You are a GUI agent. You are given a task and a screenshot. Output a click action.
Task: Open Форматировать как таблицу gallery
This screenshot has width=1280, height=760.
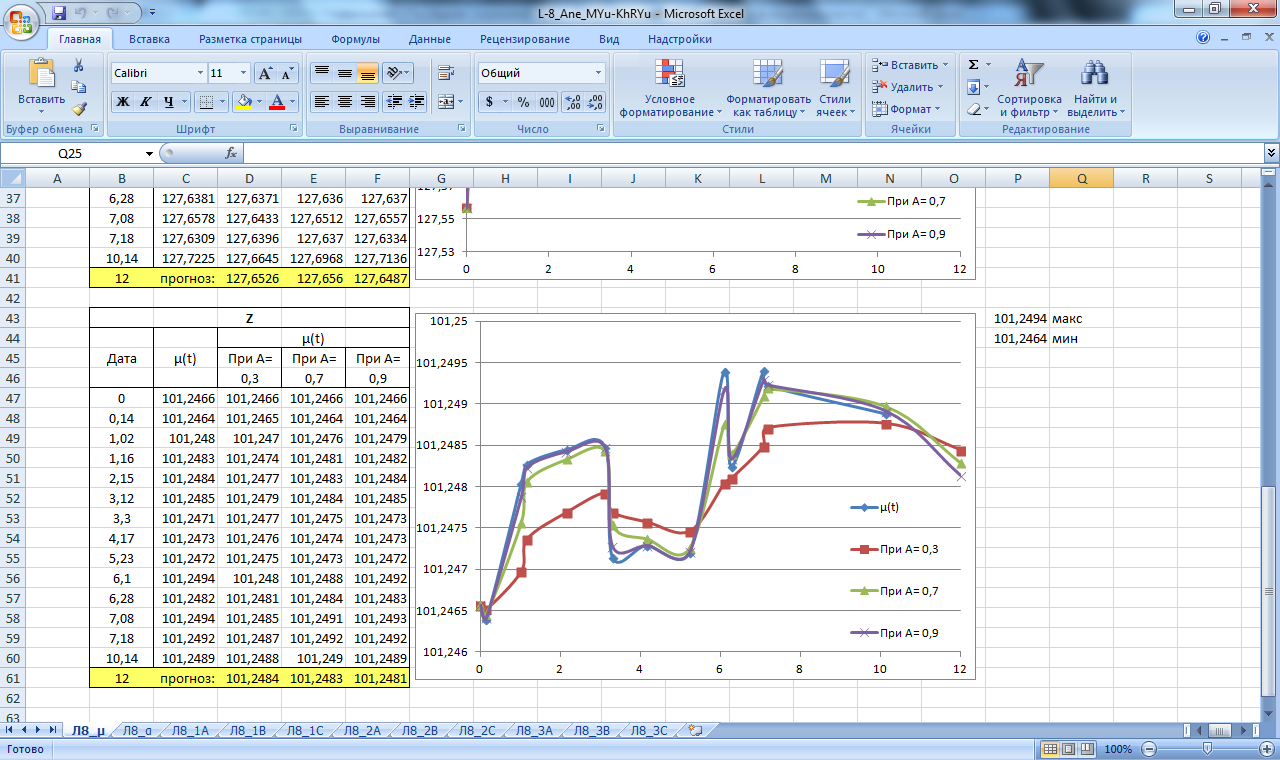(768, 88)
